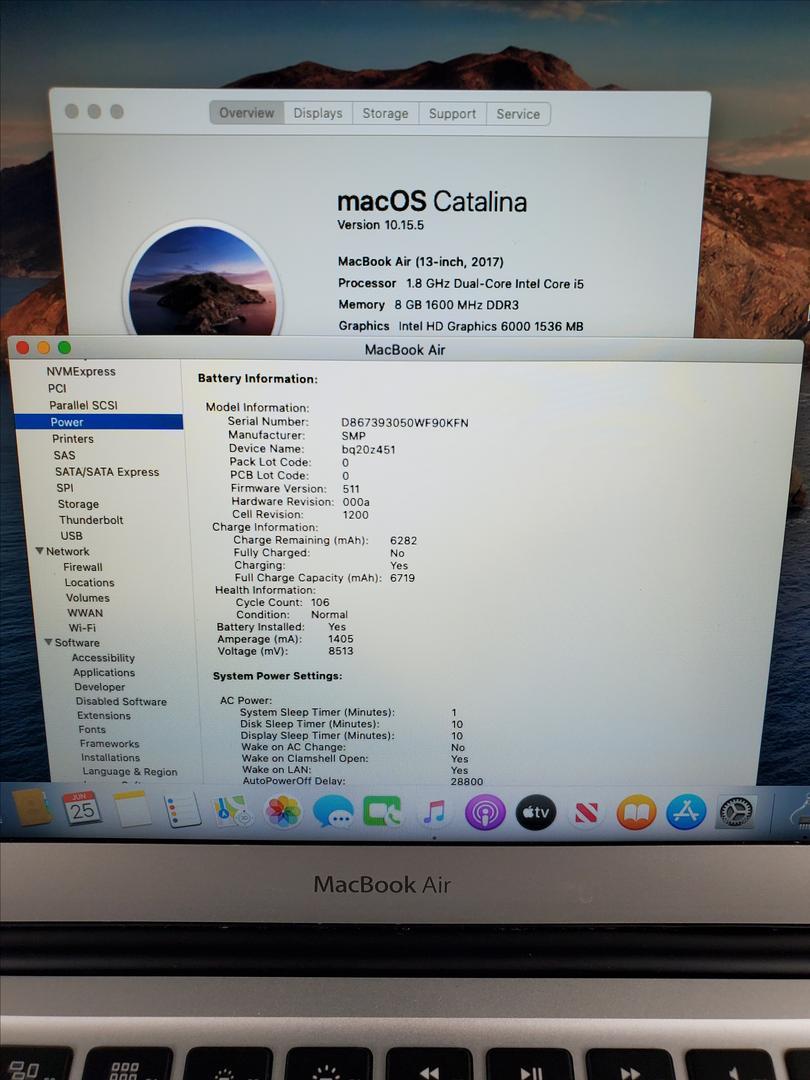Open System Preferences from the Dock

[x=736, y=811]
